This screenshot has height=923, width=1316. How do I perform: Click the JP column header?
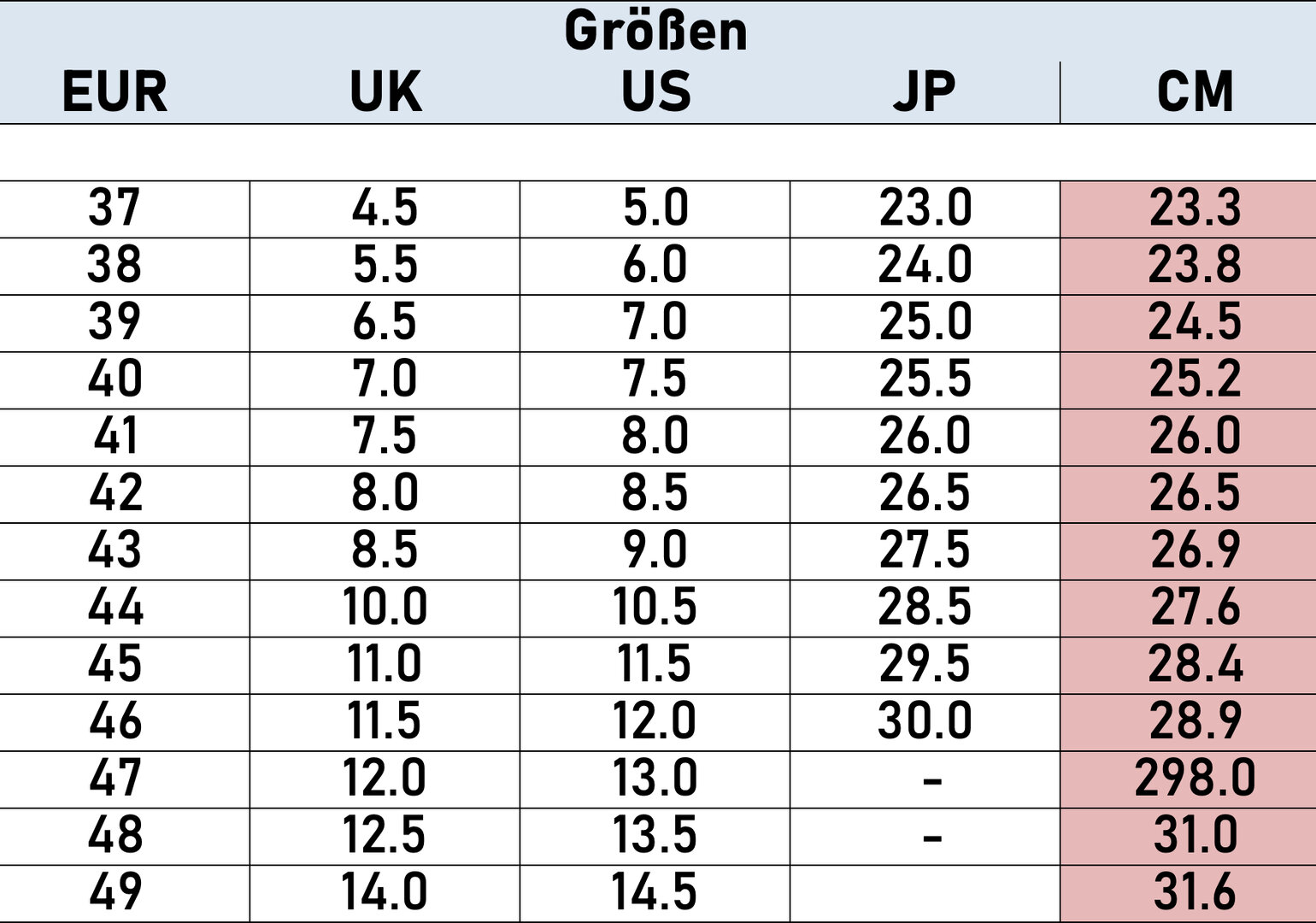tap(925, 91)
